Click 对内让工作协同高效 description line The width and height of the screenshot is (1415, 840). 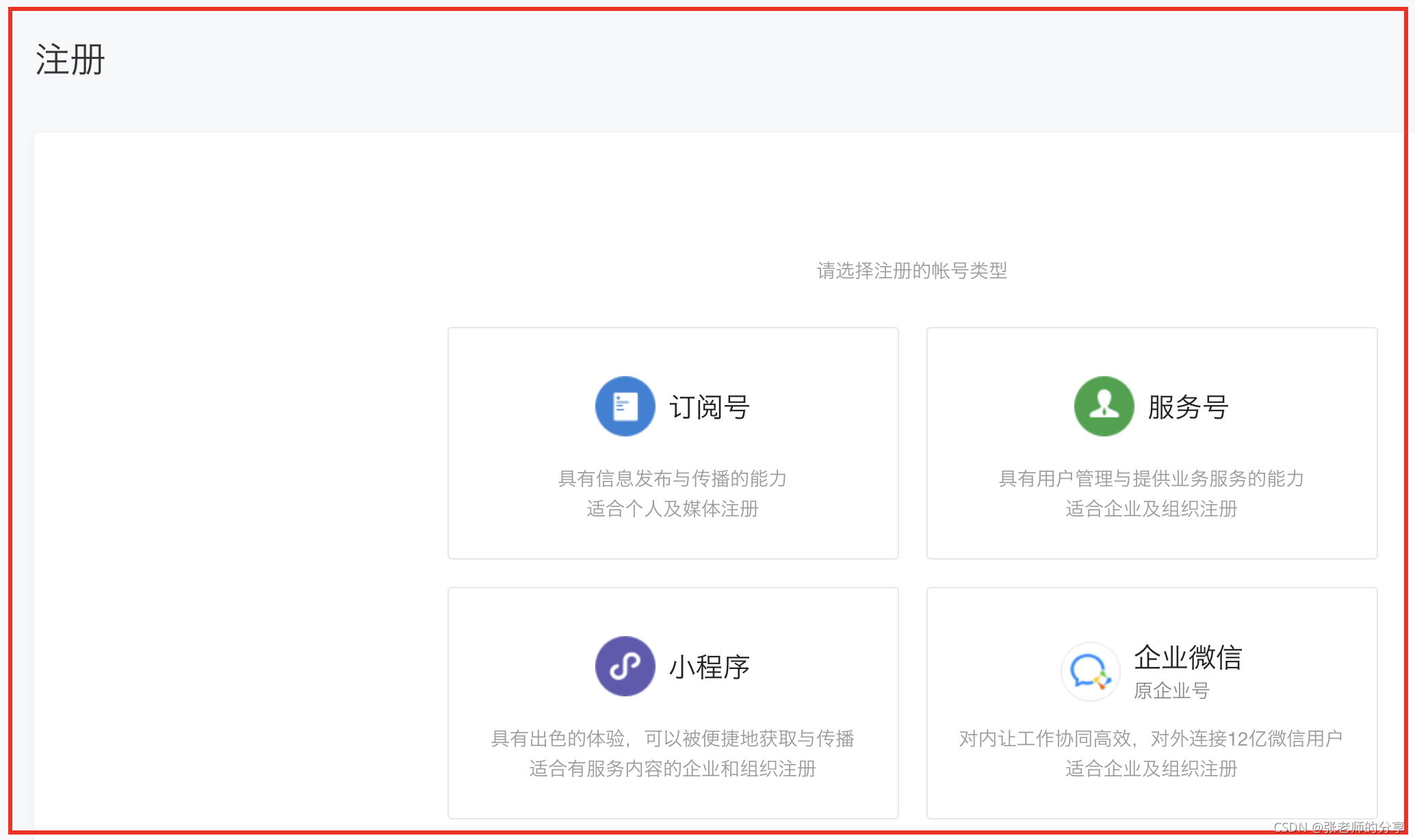pos(1151,739)
